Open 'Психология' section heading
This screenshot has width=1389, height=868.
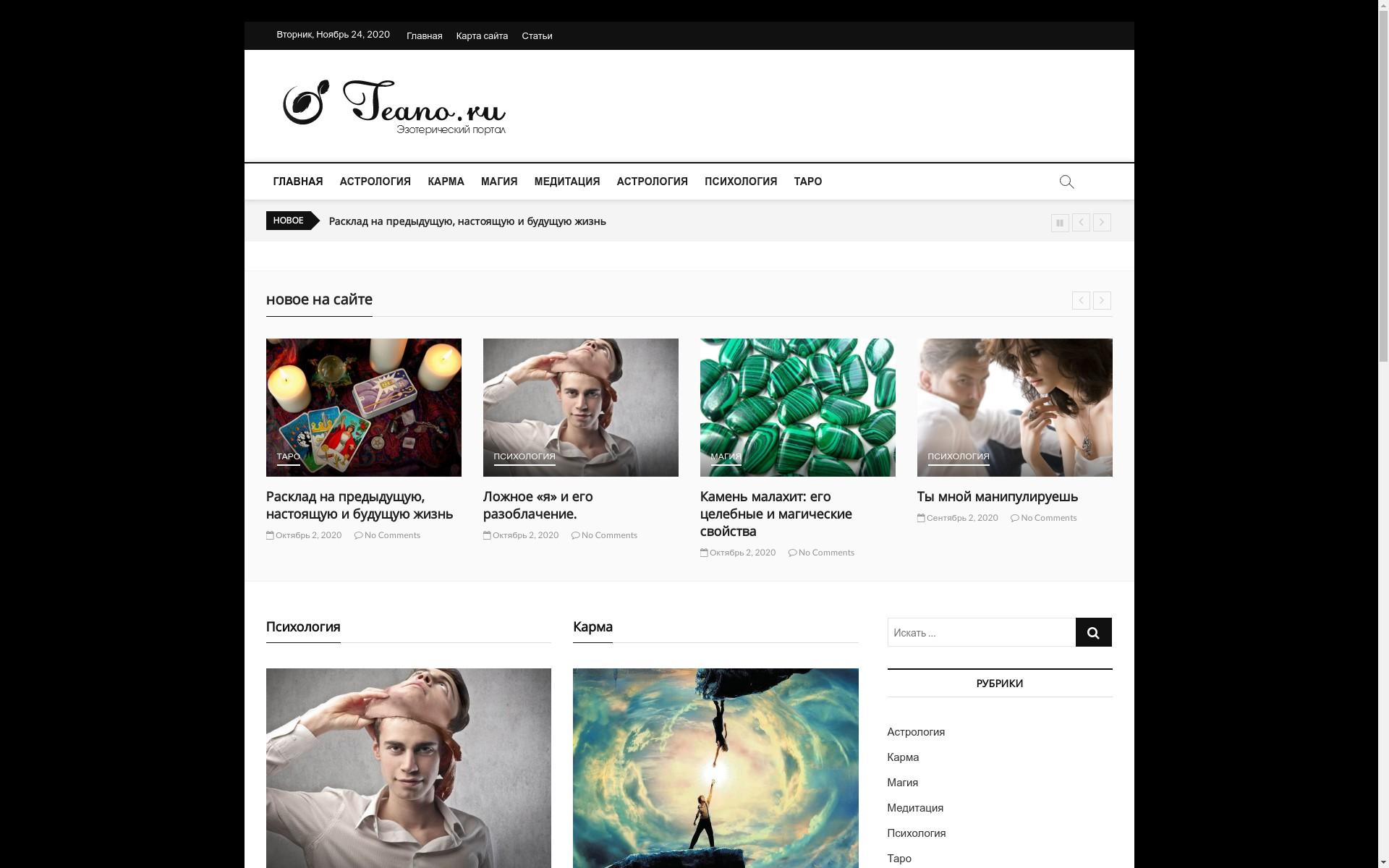(x=303, y=627)
